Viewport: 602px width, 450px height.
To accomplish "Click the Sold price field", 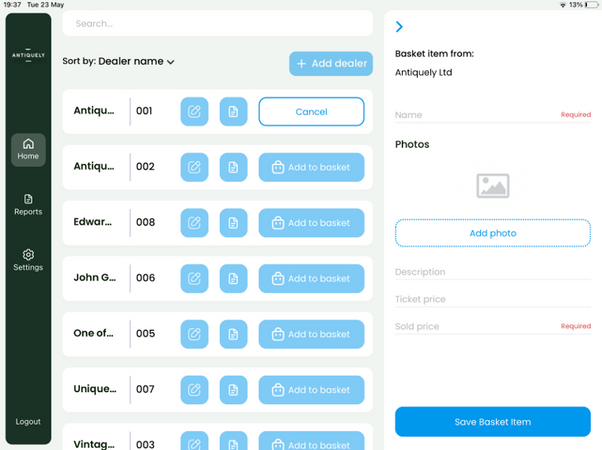I will pos(493,326).
